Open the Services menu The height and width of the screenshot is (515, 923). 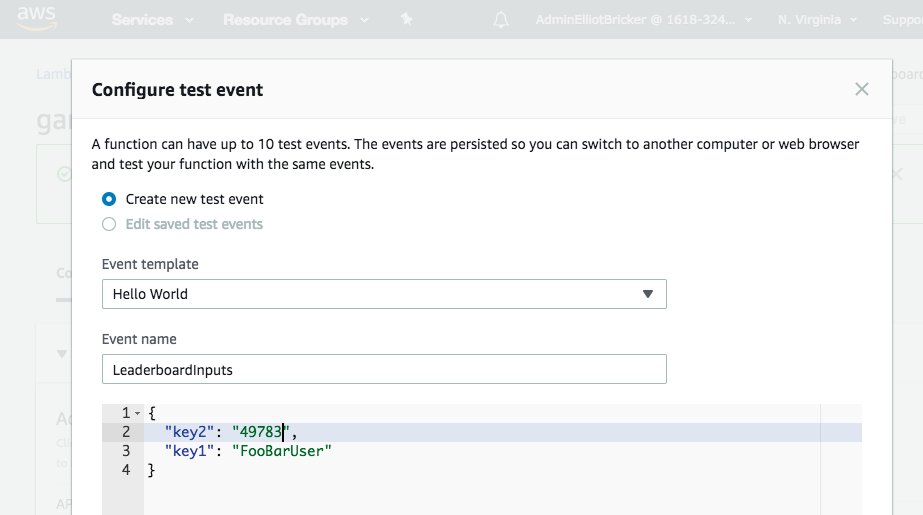click(x=152, y=19)
